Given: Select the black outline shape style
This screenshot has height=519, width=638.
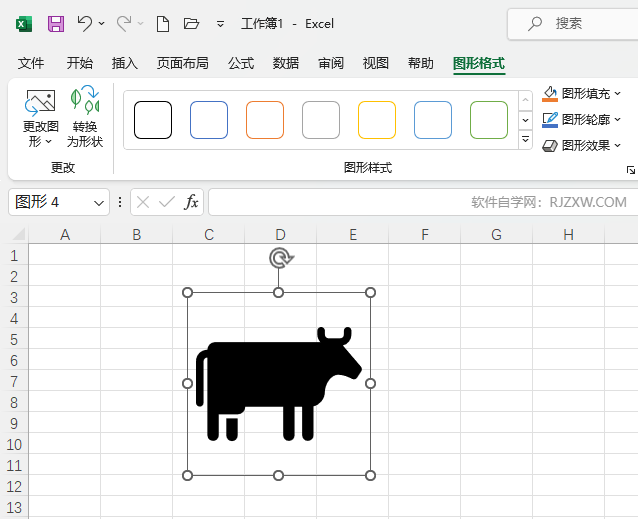Looking at the screenshot, I should (x=153, y=120).
